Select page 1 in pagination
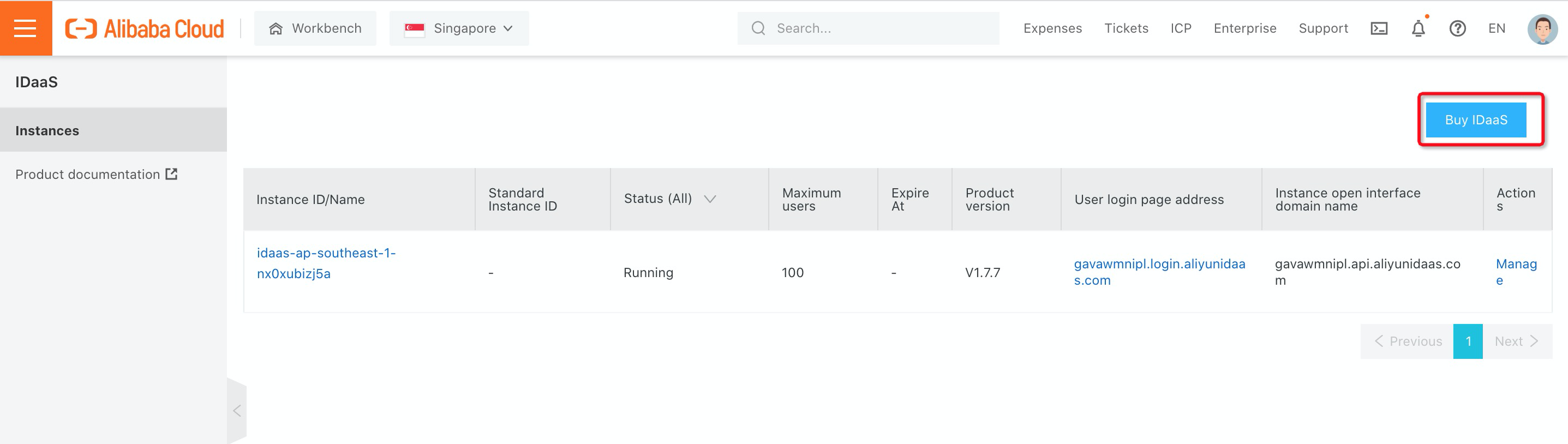 coord(1468,341)
